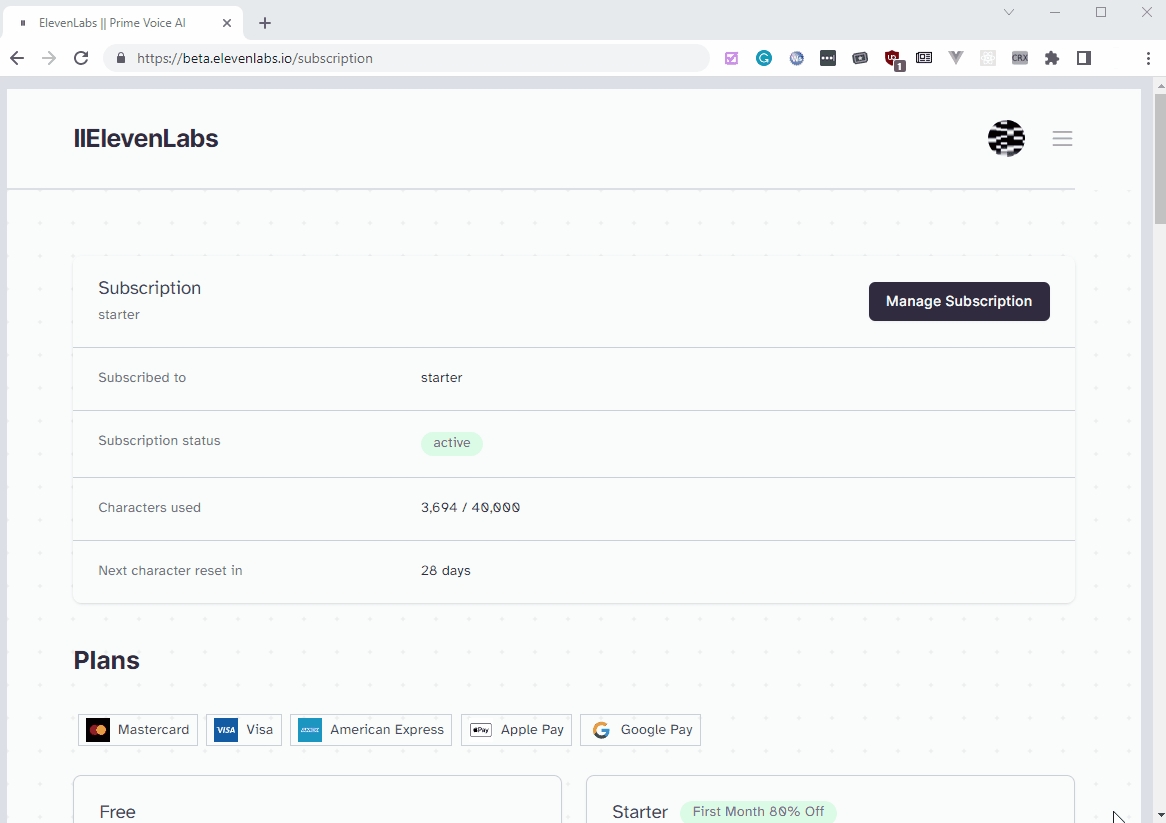Click the user profile avatar
Viewport: 1166px width, 823px height.
1006,139
